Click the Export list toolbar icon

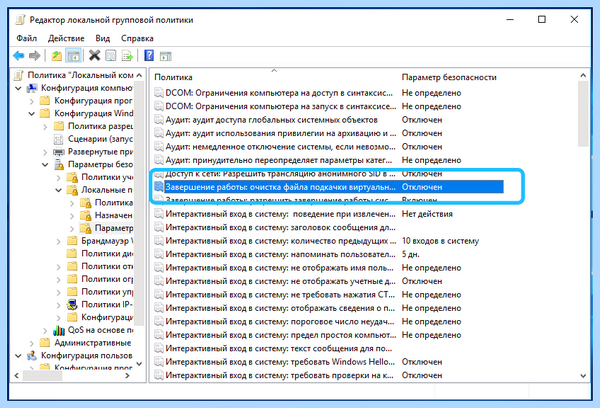(127, 56)
